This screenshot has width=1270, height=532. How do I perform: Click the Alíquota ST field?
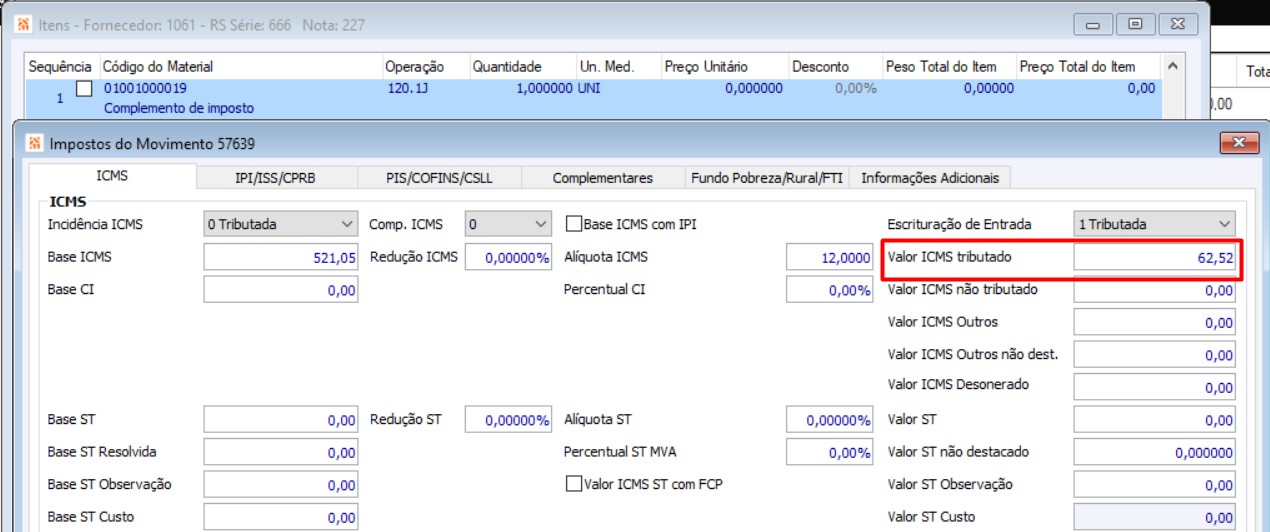pos(829,420)
